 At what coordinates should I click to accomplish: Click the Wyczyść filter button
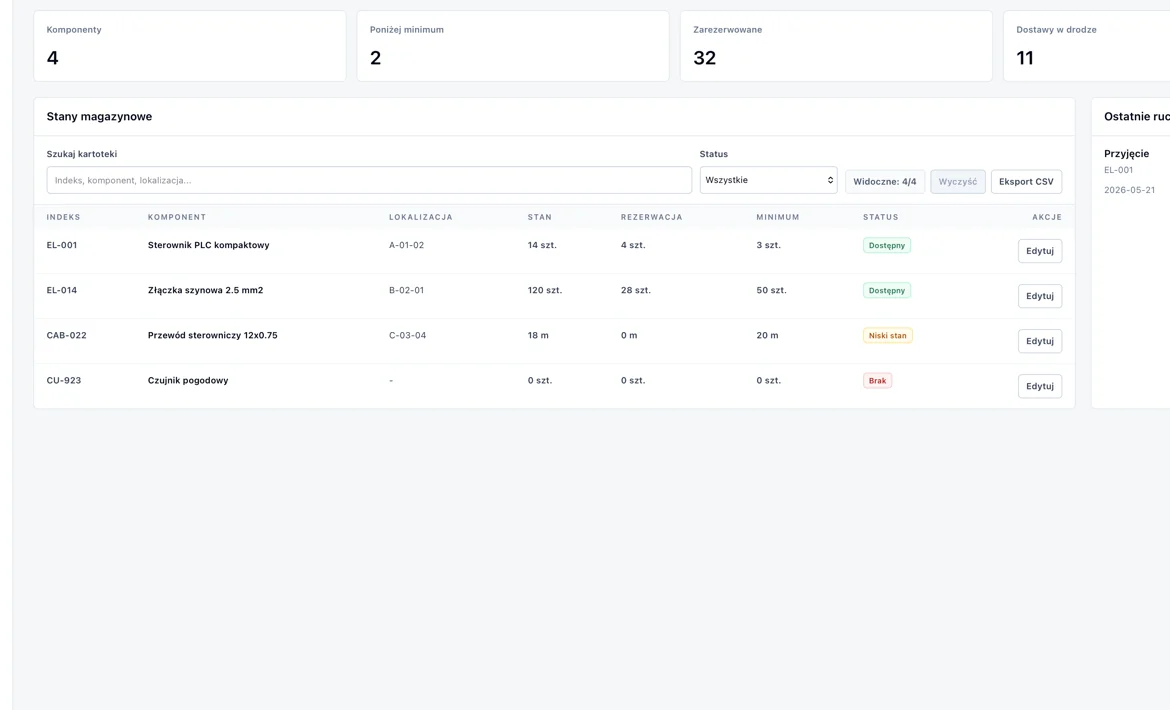tap(957, 181)
